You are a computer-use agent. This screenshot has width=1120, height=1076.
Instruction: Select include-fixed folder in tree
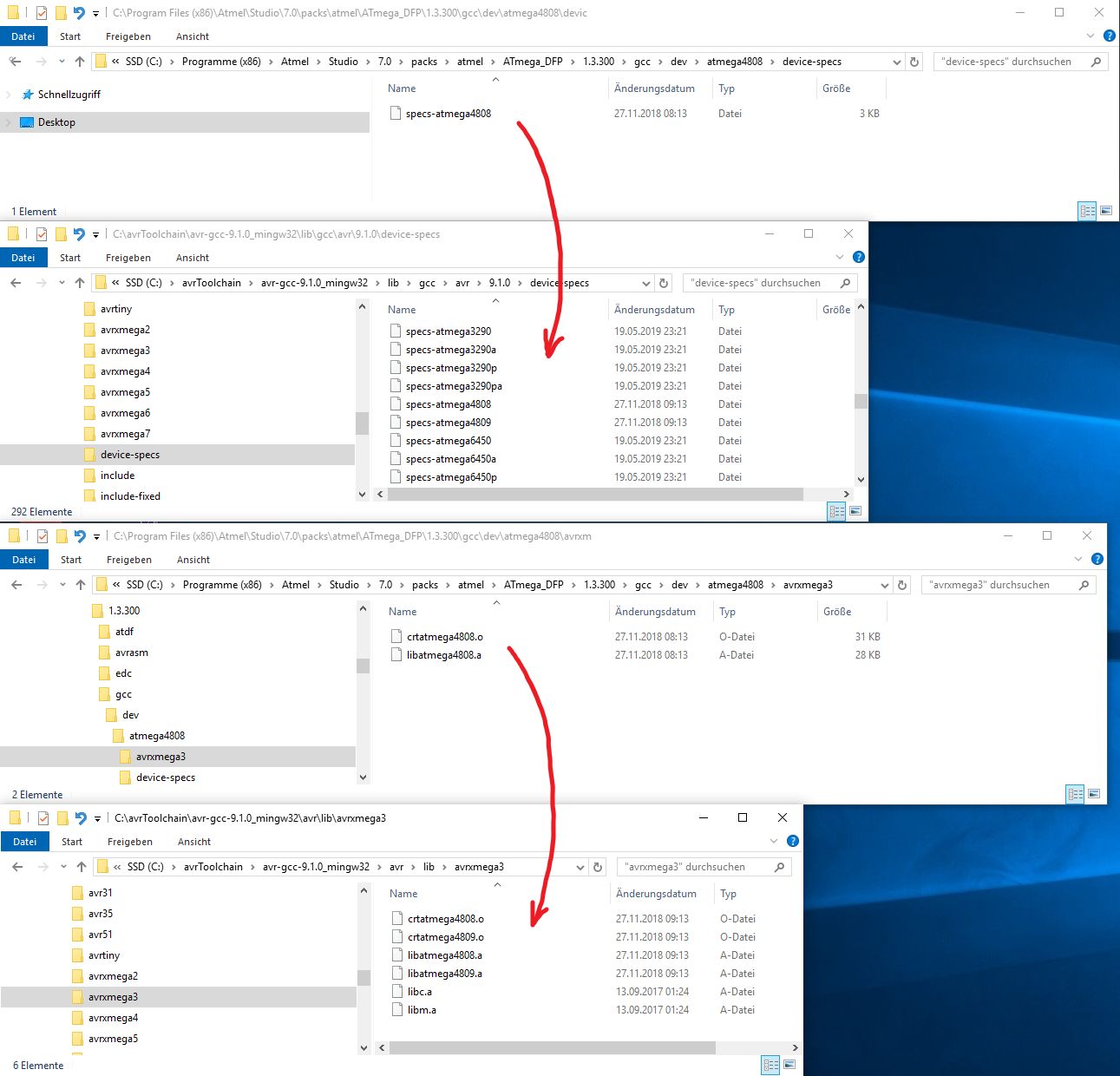(130, 496)
